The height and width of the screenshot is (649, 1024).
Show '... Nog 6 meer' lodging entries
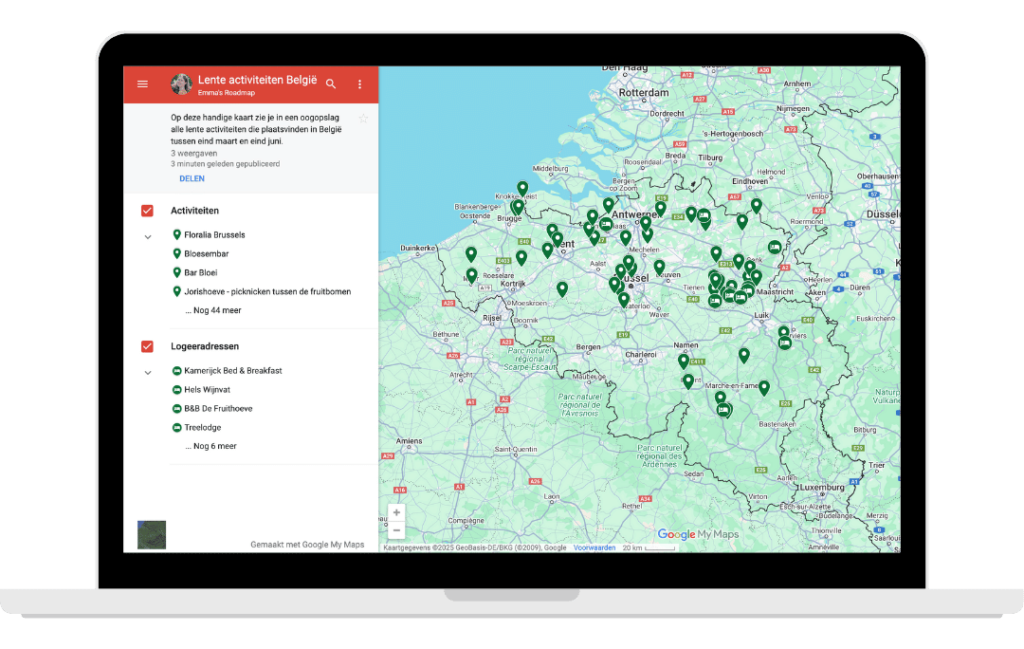click(x=210, y=447)
